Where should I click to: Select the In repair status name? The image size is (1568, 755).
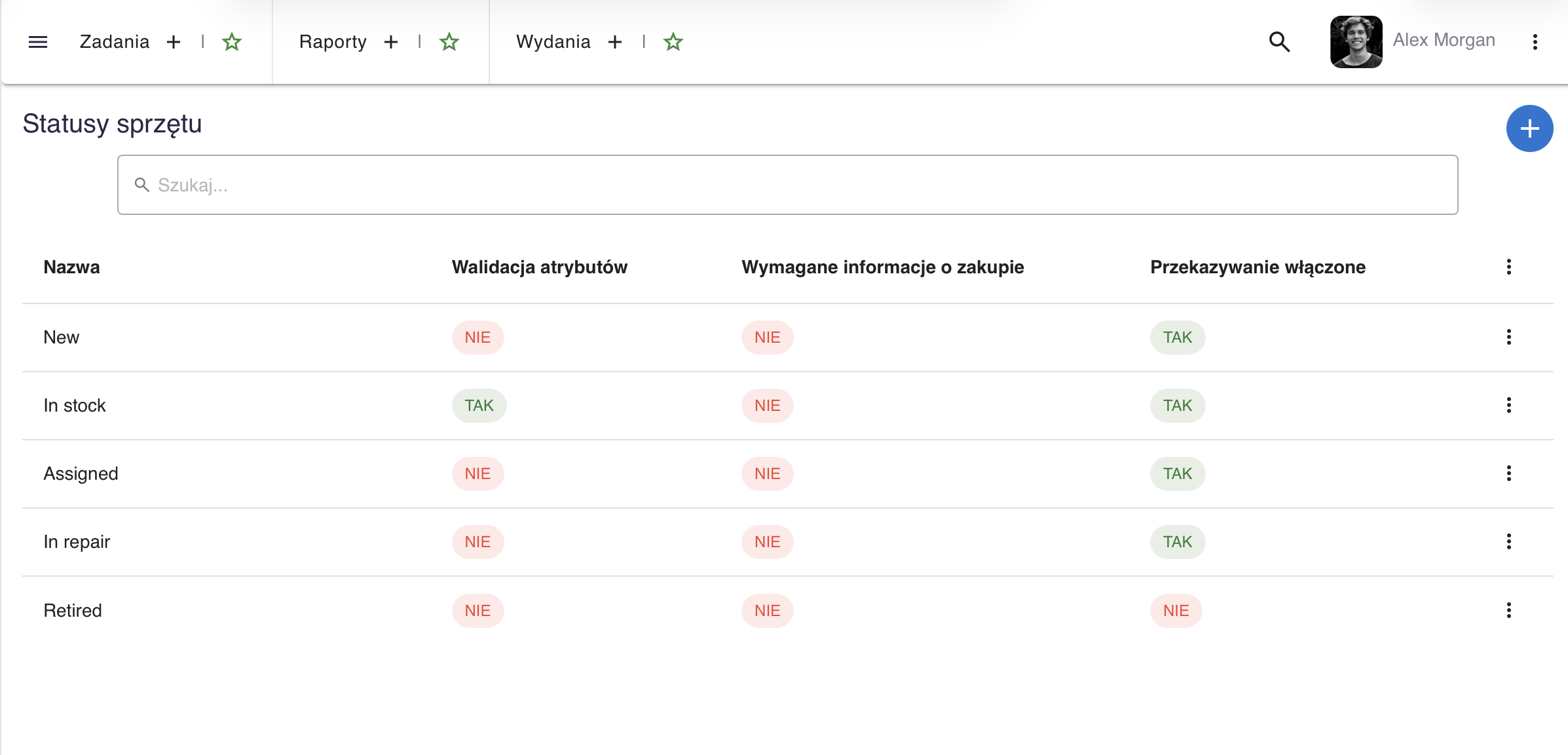point(77,542)
